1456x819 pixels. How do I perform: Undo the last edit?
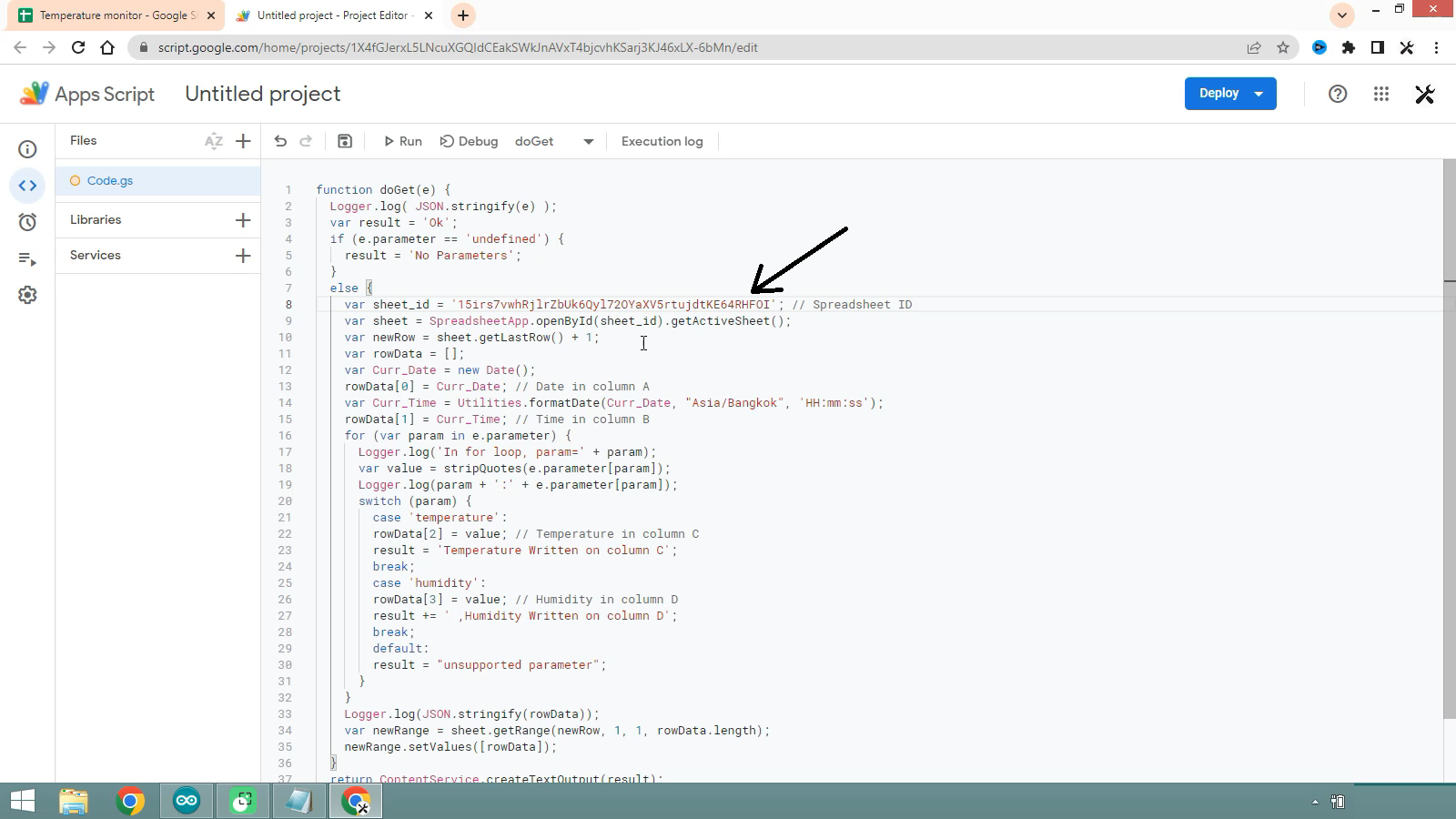(280, 141)
